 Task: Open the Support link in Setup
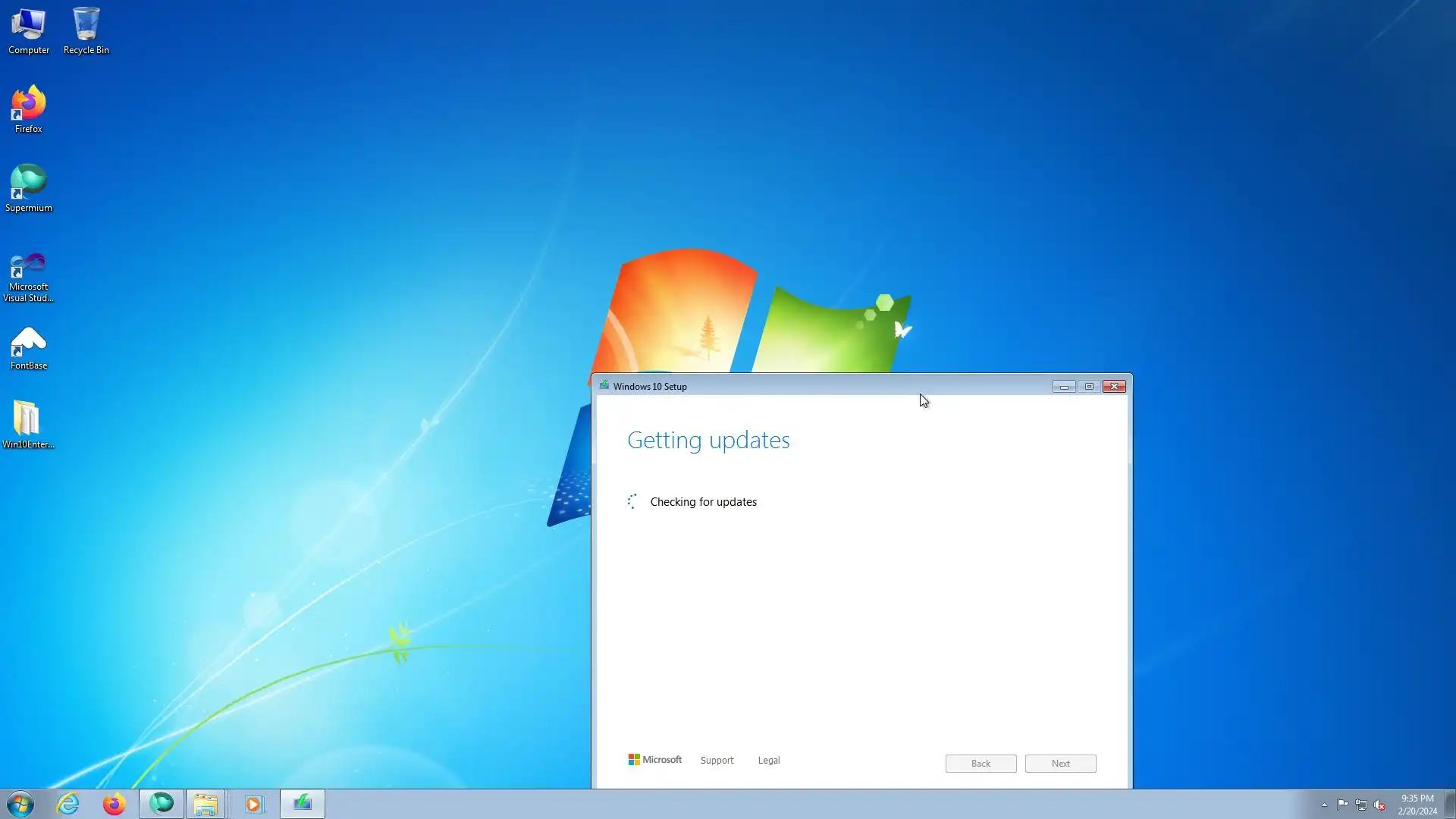click(717, 761)
